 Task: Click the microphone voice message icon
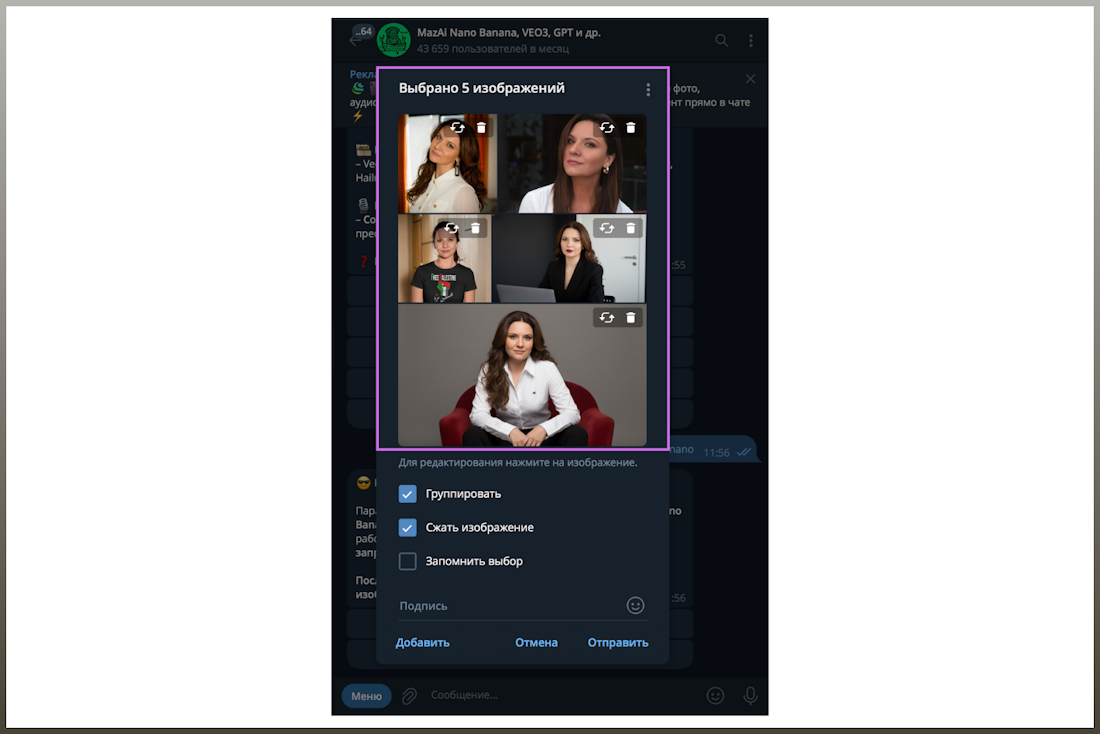click(x=750, y=696)
